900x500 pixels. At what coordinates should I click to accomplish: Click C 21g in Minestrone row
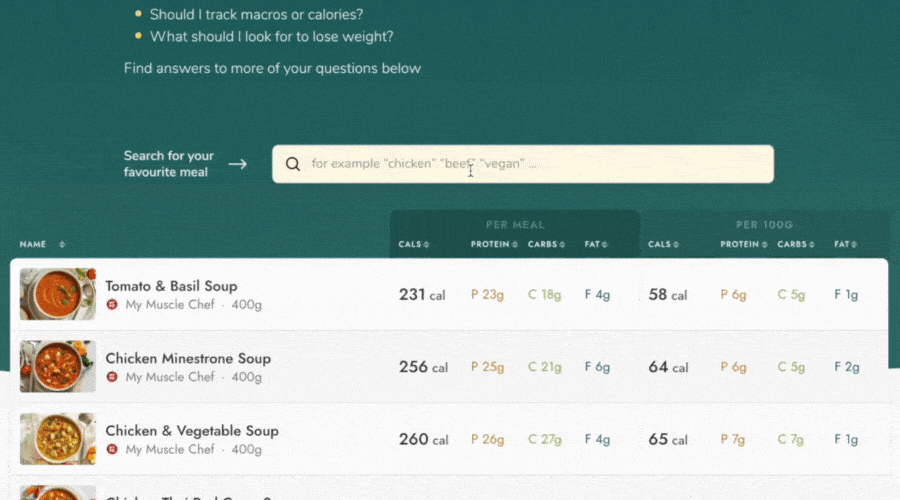coord(545,367)
